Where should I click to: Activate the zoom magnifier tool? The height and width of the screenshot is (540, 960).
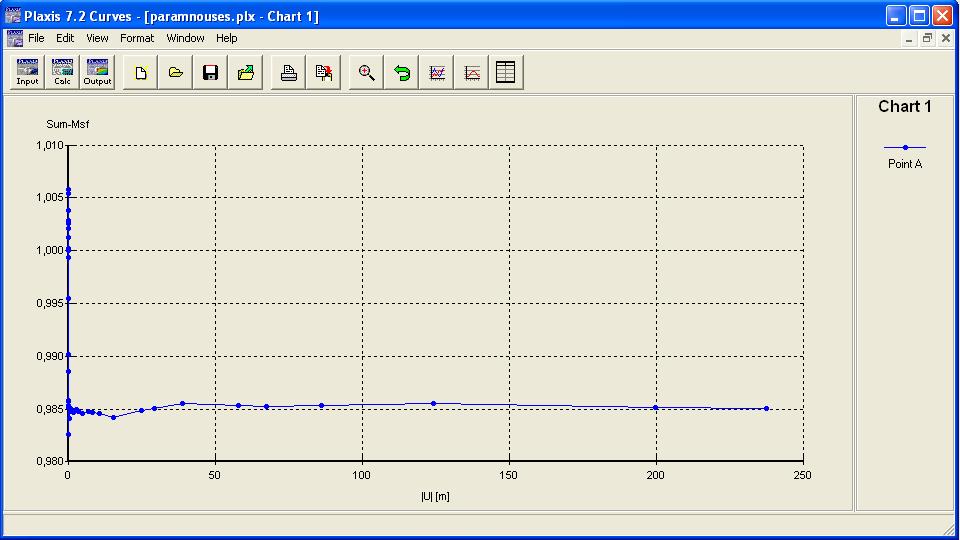pyautogui.click(x=366, y=72)
